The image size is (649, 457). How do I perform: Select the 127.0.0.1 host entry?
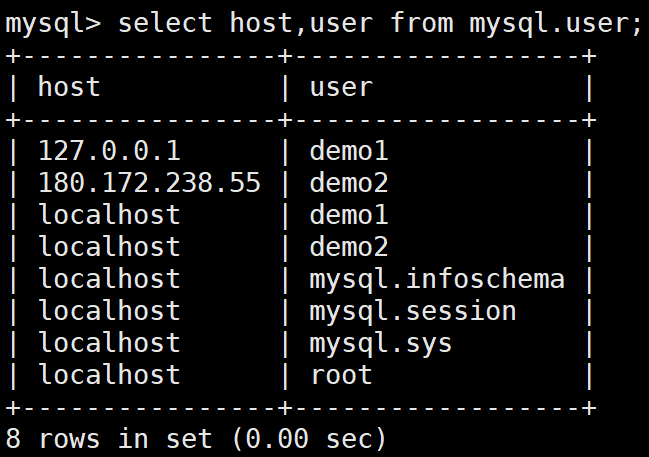click(108, 151)
